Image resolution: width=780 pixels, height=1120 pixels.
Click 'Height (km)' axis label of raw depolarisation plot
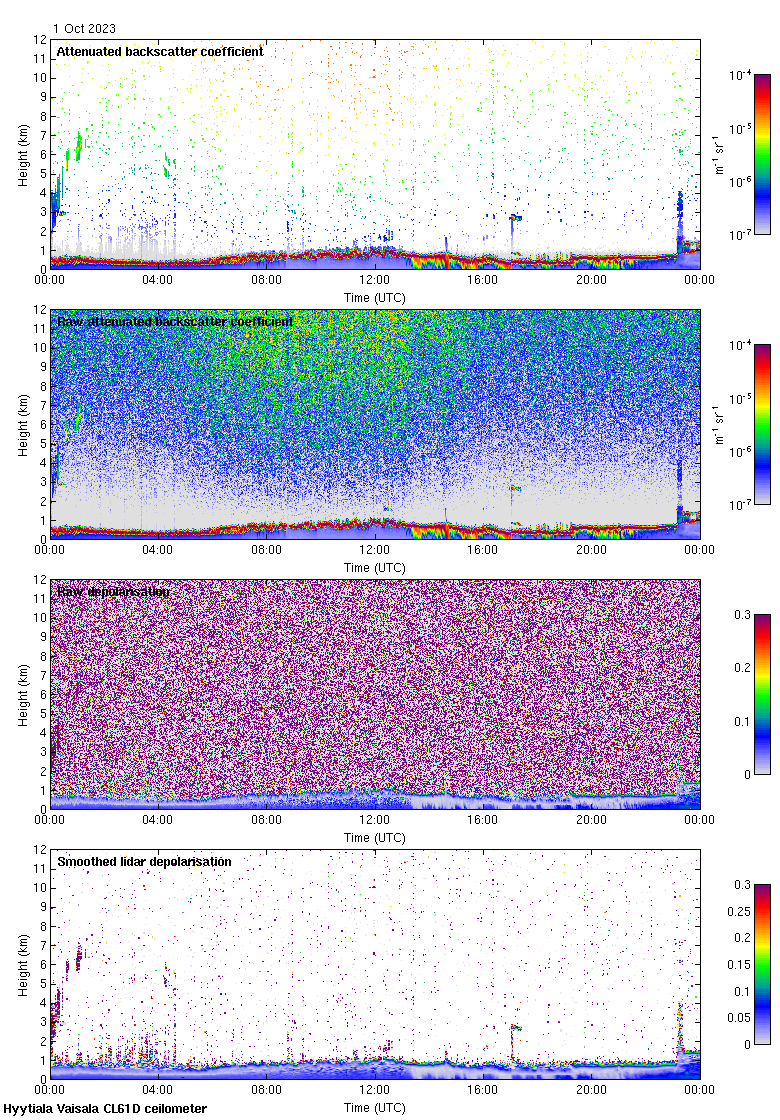click(x=24, y=695)
